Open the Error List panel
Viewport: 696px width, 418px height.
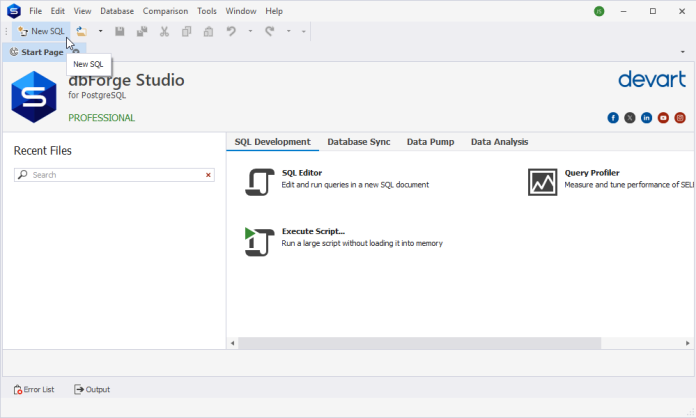34,389
